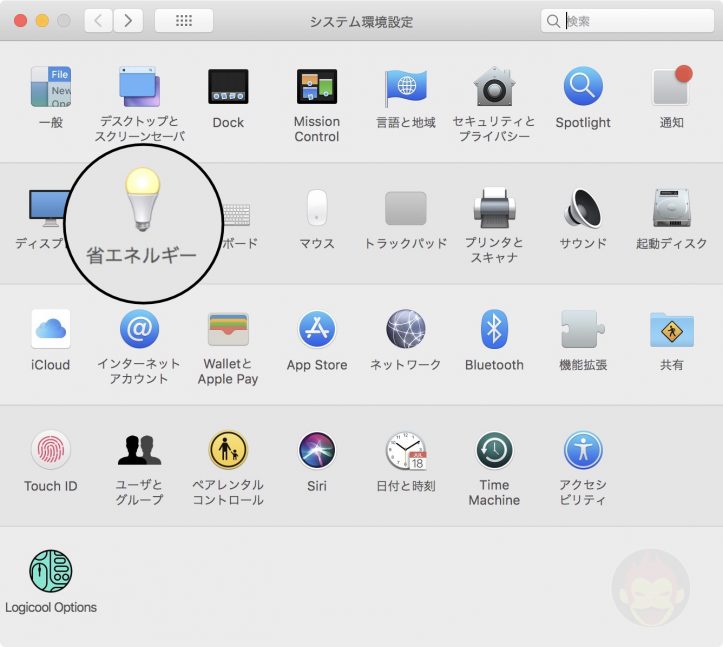The height and width of the screenshot is (647, 723).
Task: Open Language & Region (言語と地域) pane
Action: click(406, 87)
